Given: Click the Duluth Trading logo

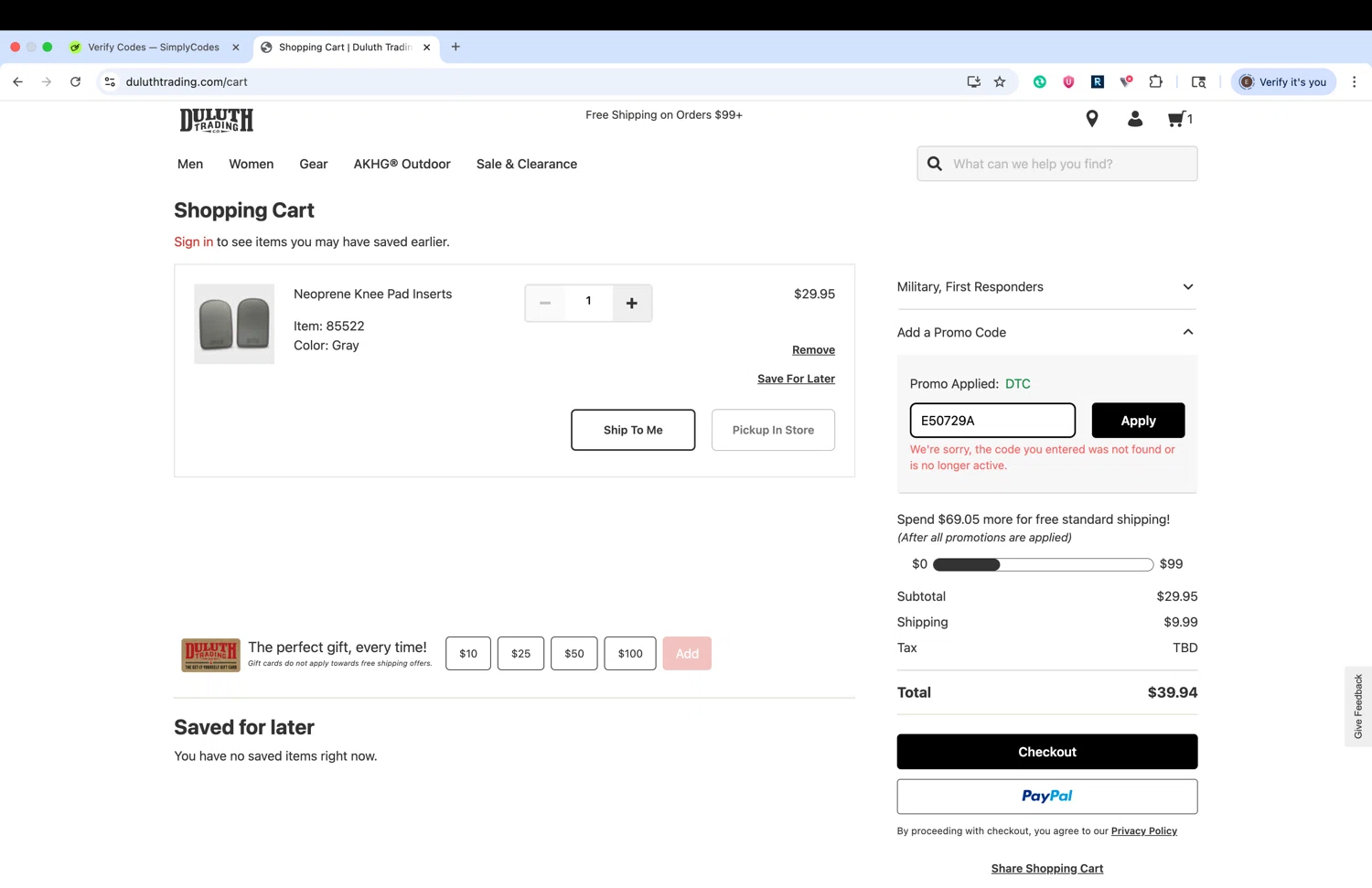Looking at the screenshot, I should 217,120.
